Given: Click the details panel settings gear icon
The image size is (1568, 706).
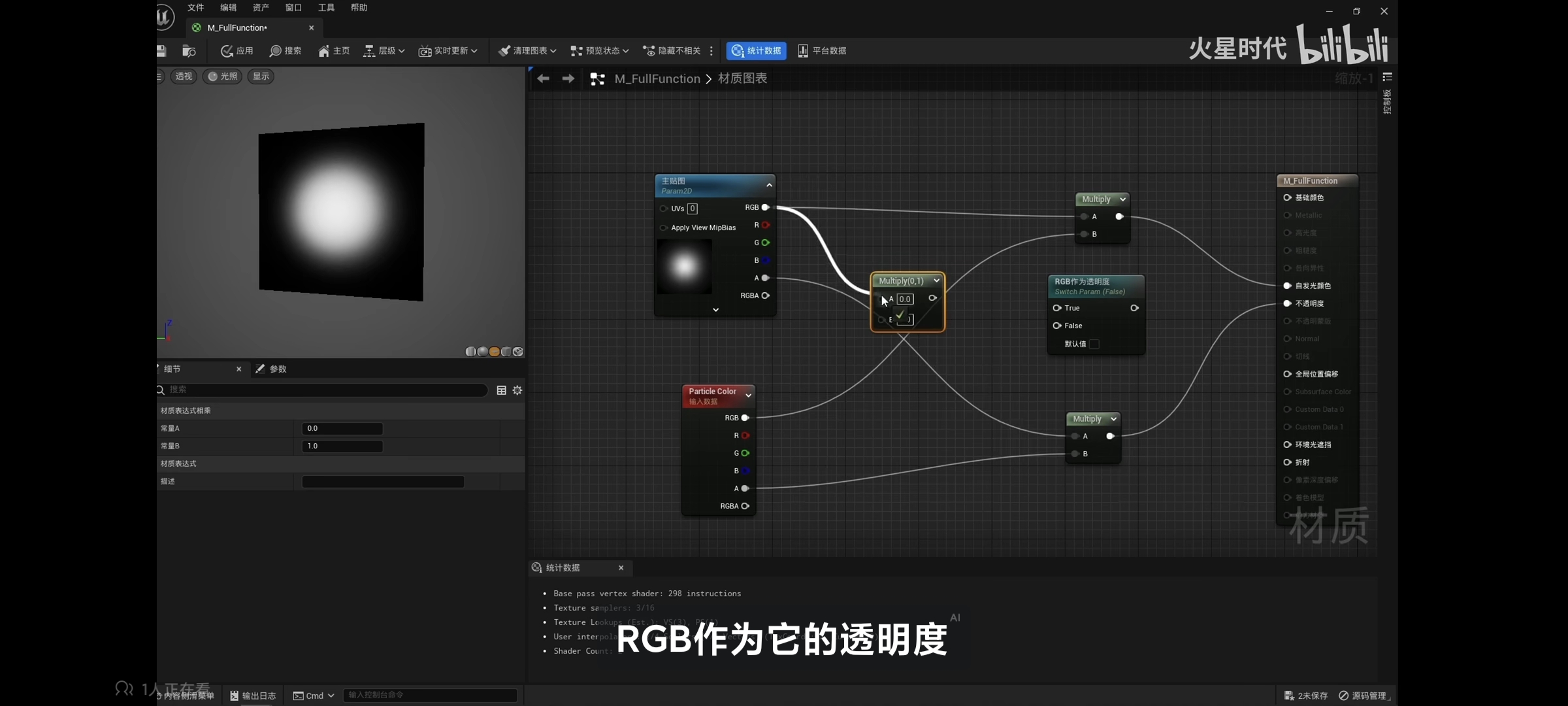Looking at the screenshot, I should [x=517, y=390].
